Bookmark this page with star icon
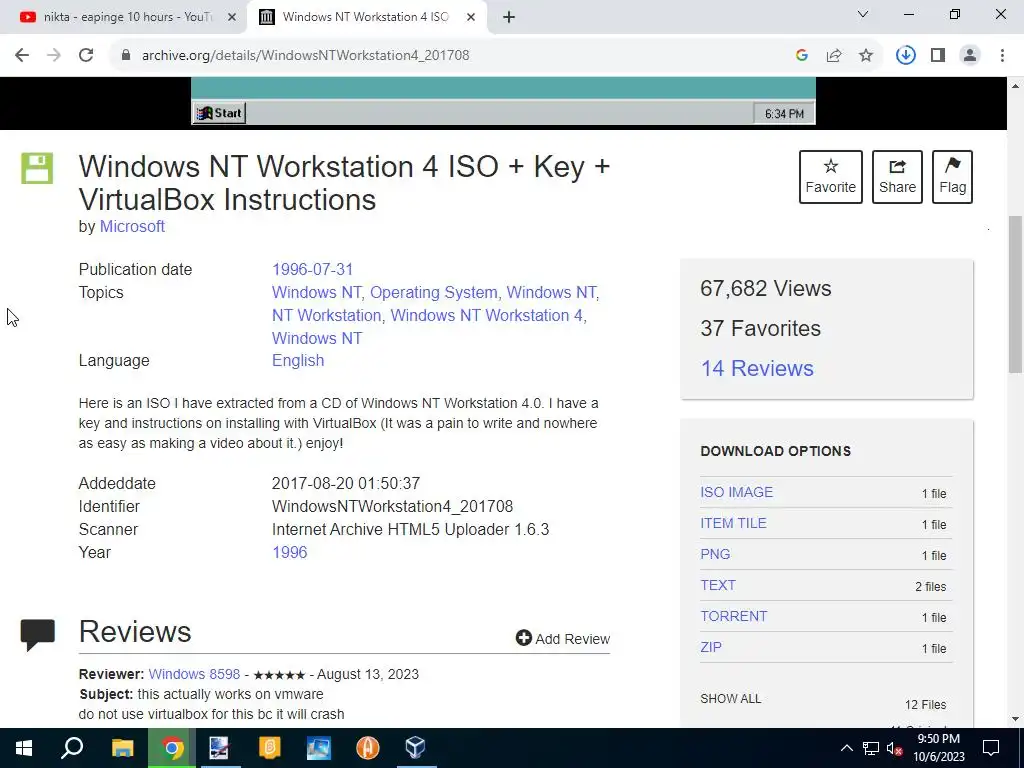The image size is (1024, 768). tap(866, 56)
